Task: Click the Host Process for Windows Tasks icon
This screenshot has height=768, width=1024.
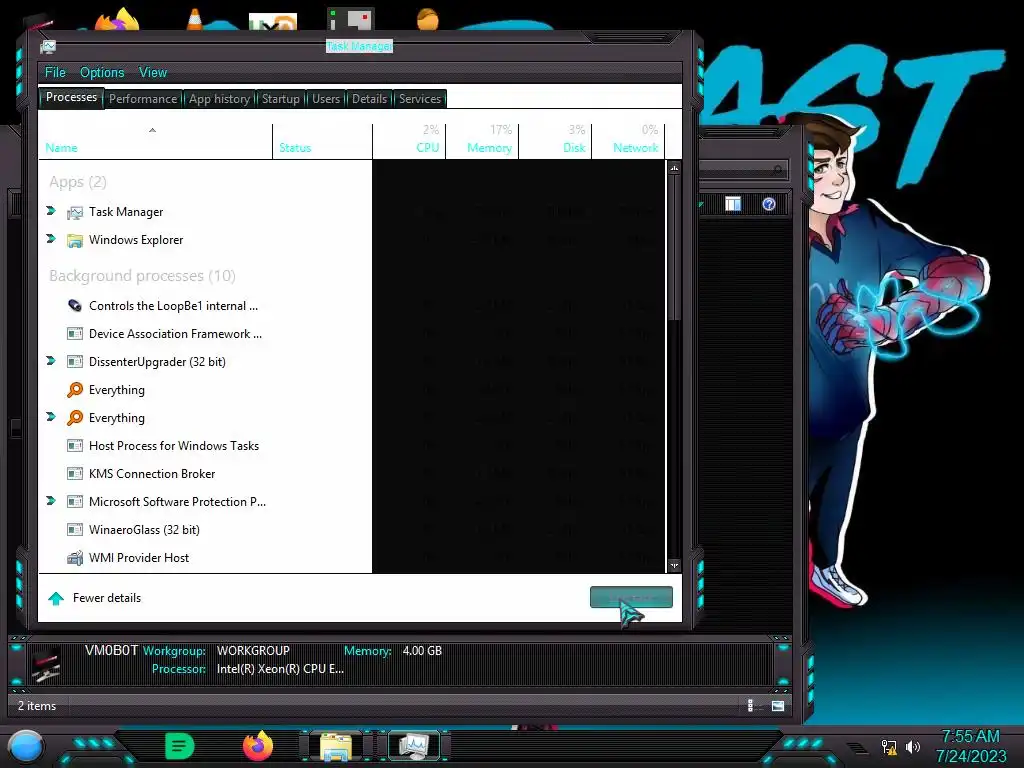Action: (75, 446)
